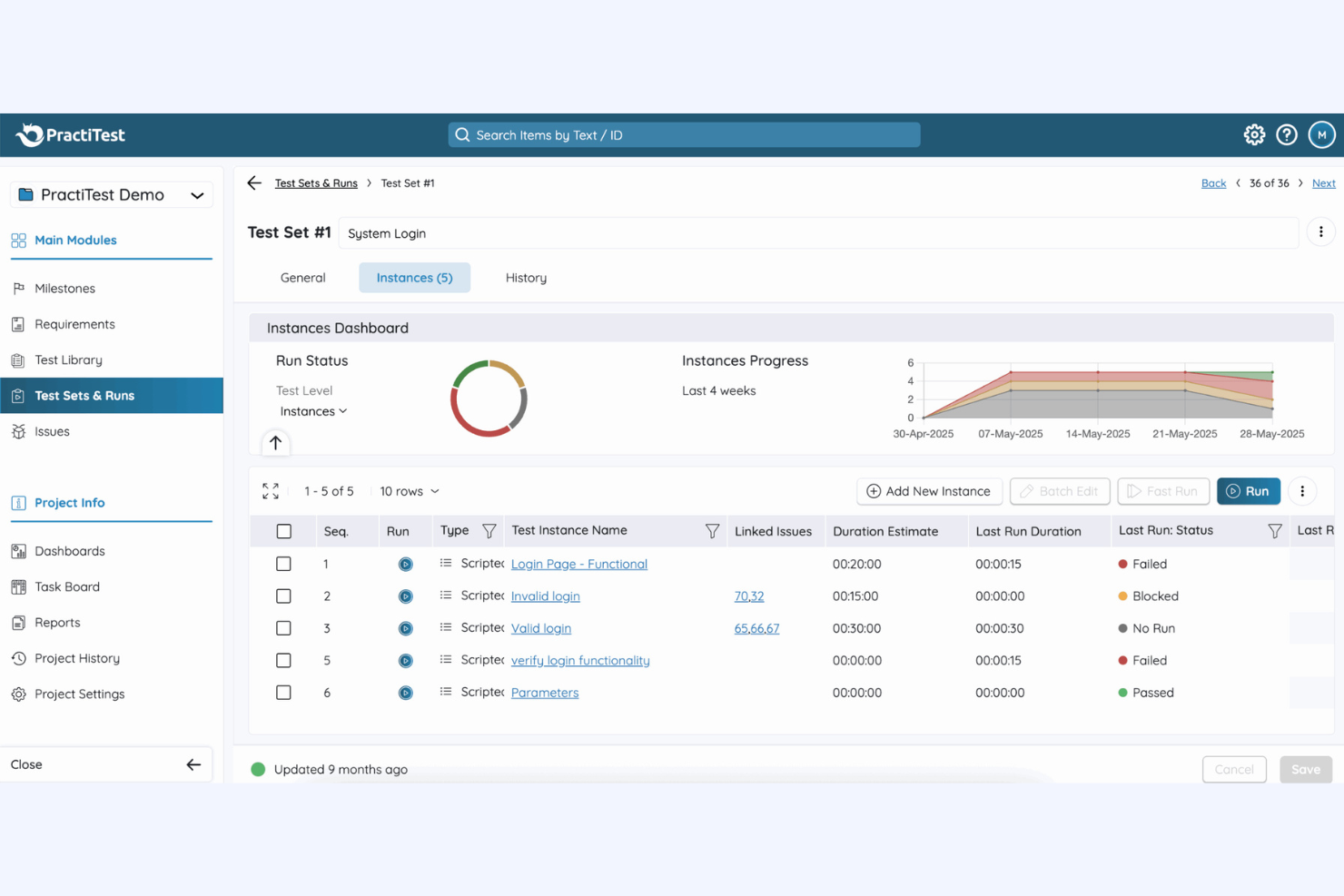Select all instances using header checkbox

pyautogui.click(x=283, y=531)
